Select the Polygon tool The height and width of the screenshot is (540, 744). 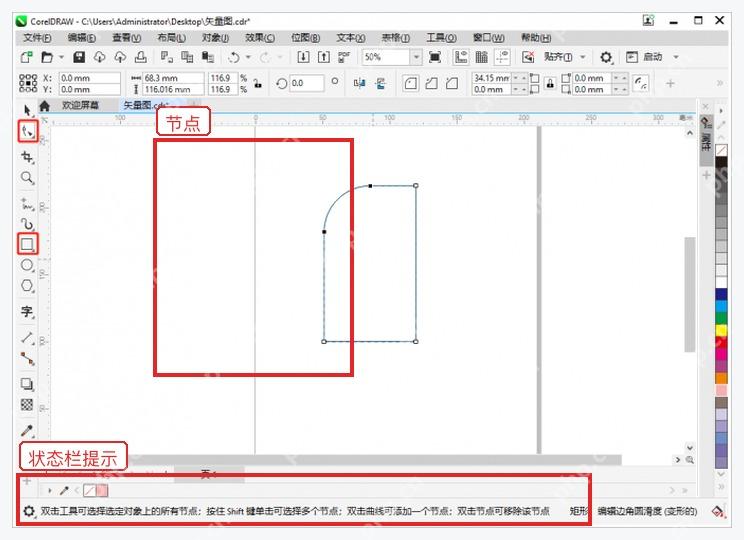pos(27,286)
